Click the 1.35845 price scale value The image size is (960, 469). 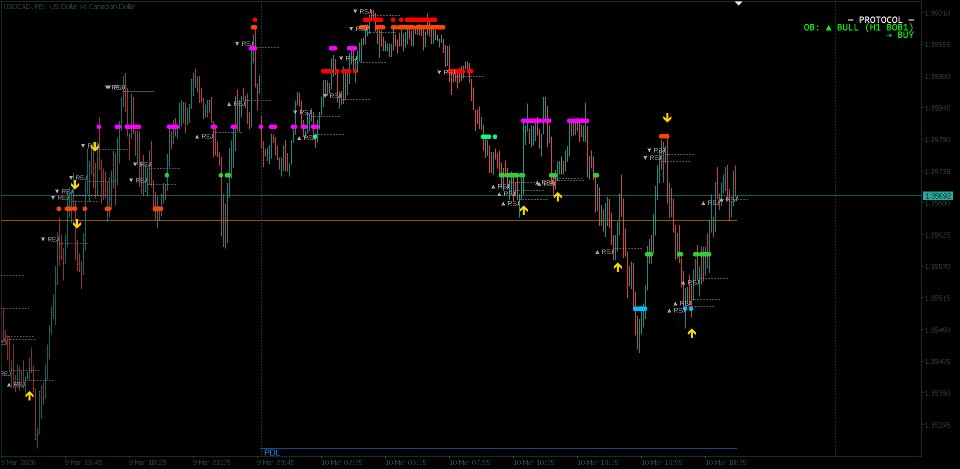click(937, 108)
